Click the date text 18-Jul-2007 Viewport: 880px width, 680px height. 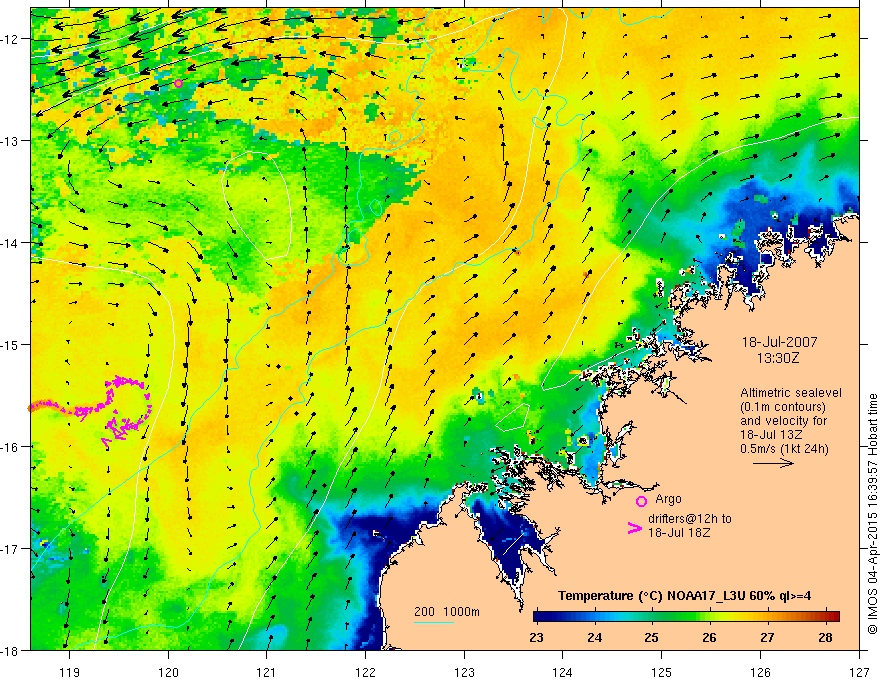tap(780, 342)
